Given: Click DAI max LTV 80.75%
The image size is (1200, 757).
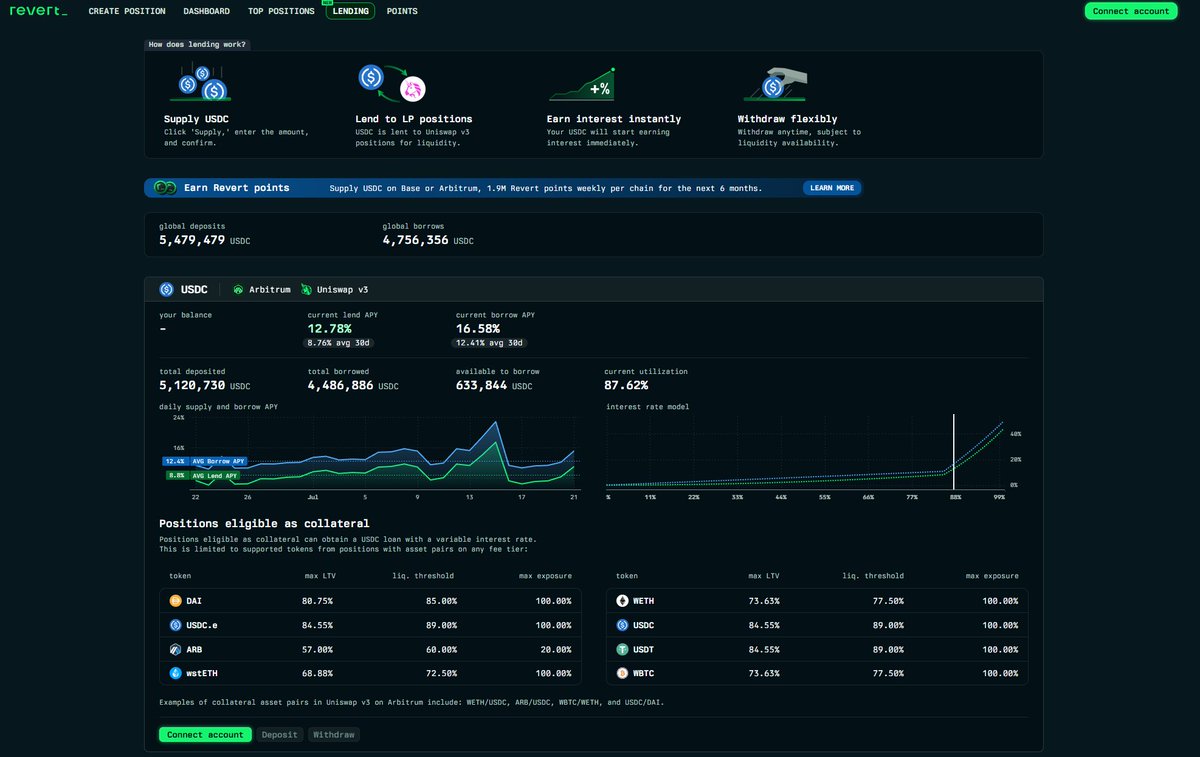Looking at the screenshot, I should pyautogui.click(x=318, y=601).
